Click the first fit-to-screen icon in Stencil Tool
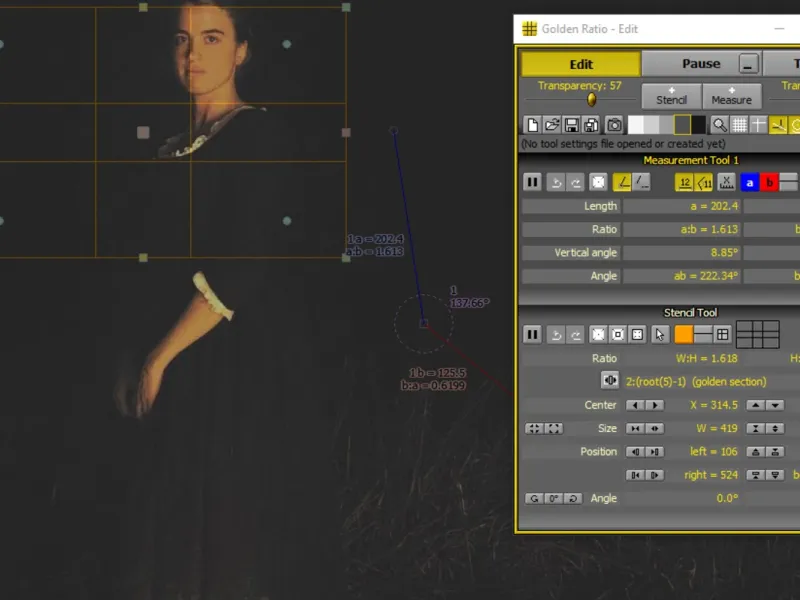Viewport: 800px width, 600px height. (598, 335)
